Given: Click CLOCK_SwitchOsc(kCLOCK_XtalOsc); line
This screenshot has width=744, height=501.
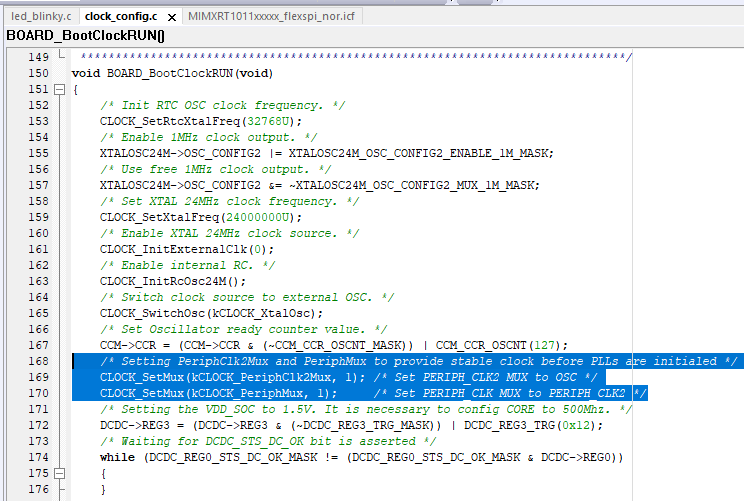Looking at the screenshot, I should (x=211, y=314).
